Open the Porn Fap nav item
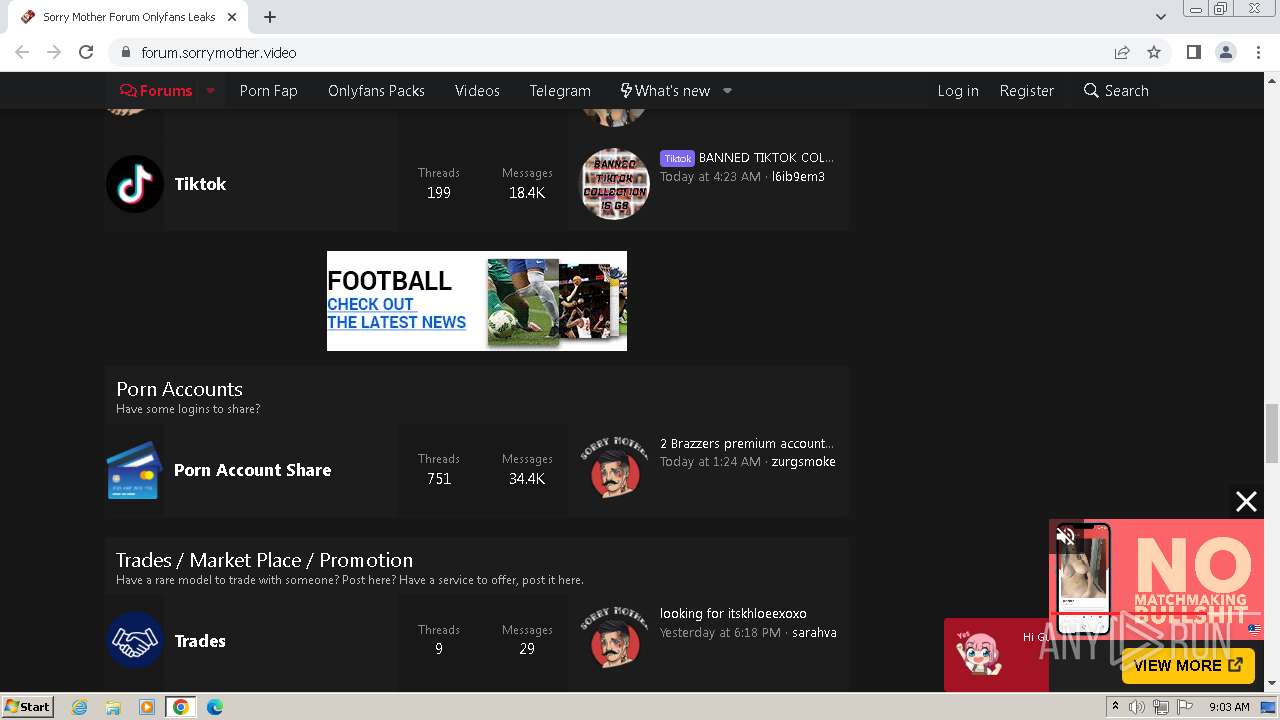This screenshot has height=720, width=1280. [x=268, y=91]
